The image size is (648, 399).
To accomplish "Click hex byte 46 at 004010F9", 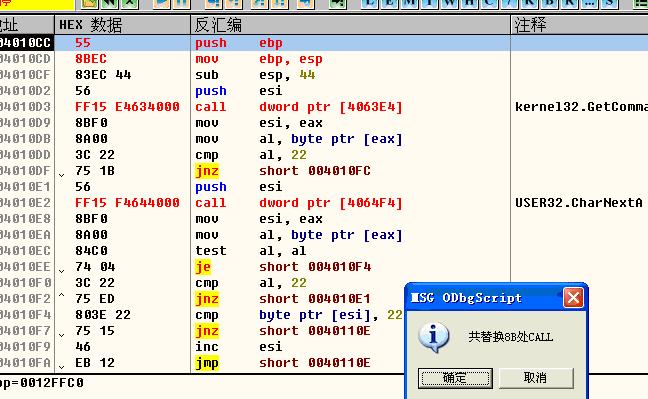I will pyautogui.click(x=83, y=347).
